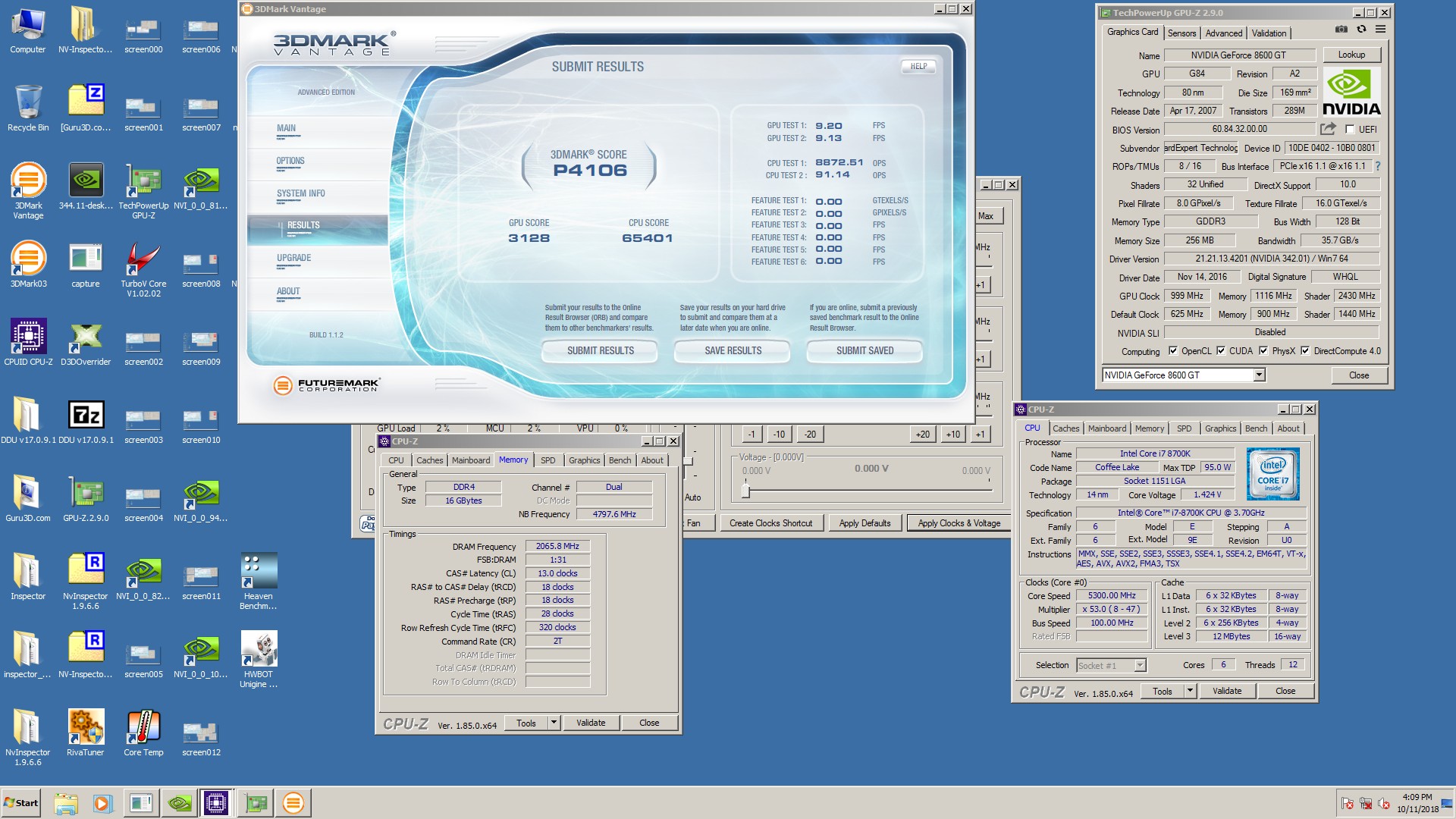Open Mainboard tab in CPU-Z processor window
This screenshot has width=1456, height=819.
(x=1107, y=428)
